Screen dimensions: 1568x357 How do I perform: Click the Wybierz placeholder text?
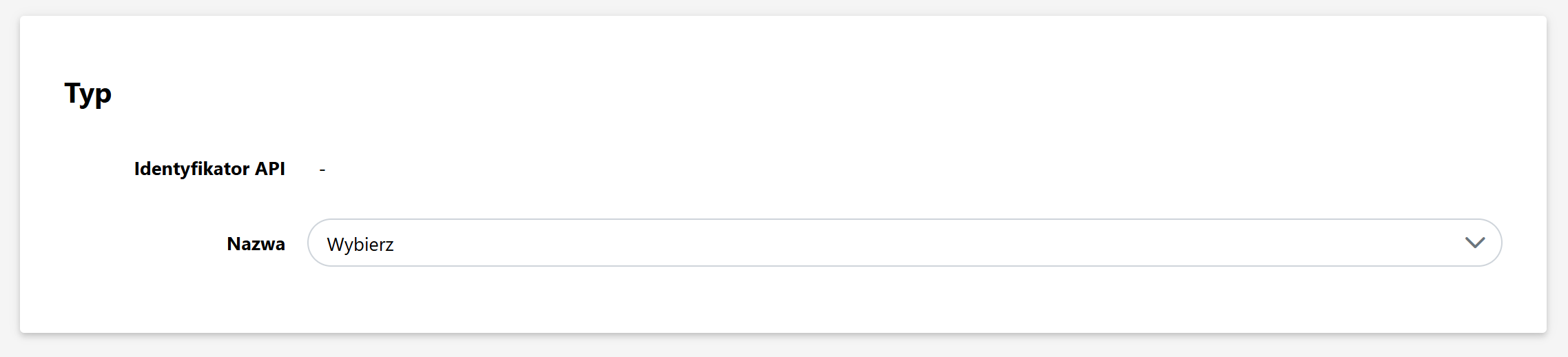(360, 245)
